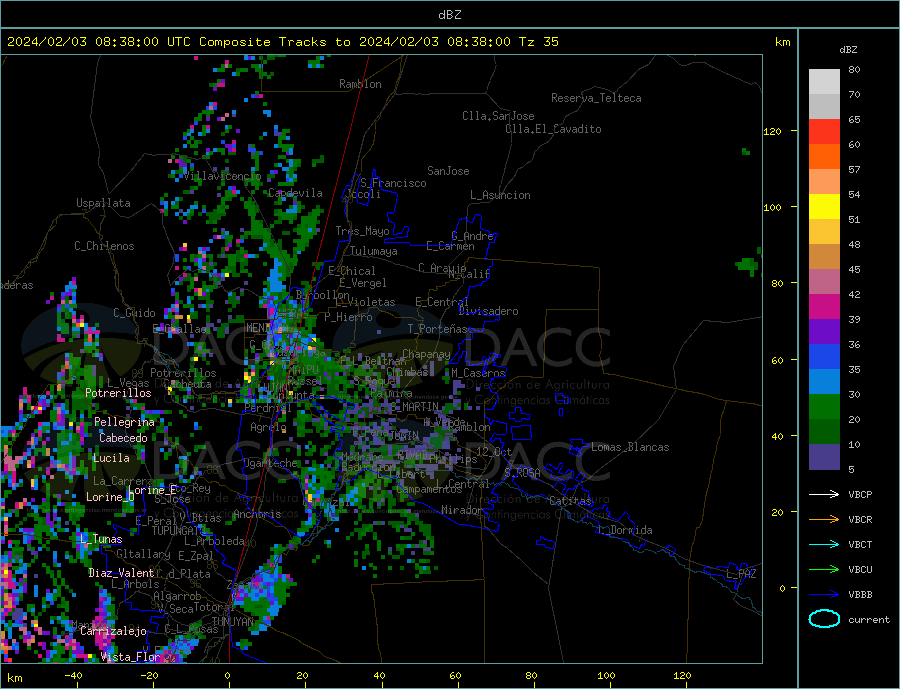Select the magenta swatch between 42 and 39

(824, 307)
